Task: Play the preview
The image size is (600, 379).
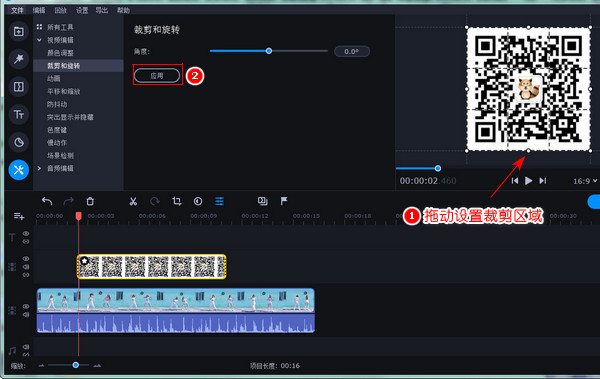Action: pos(528,181)
